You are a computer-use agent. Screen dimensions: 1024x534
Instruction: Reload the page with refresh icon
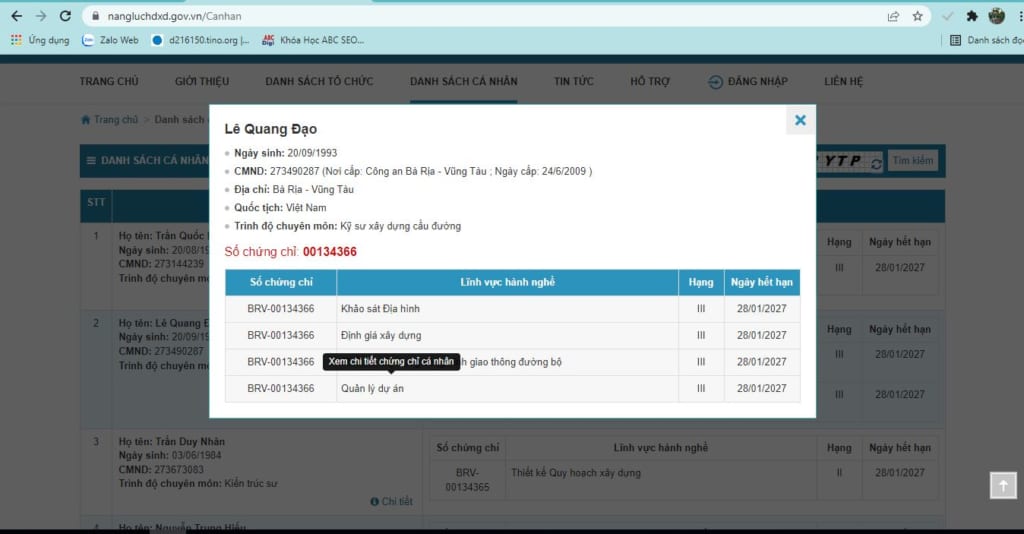tap(65, 16)
